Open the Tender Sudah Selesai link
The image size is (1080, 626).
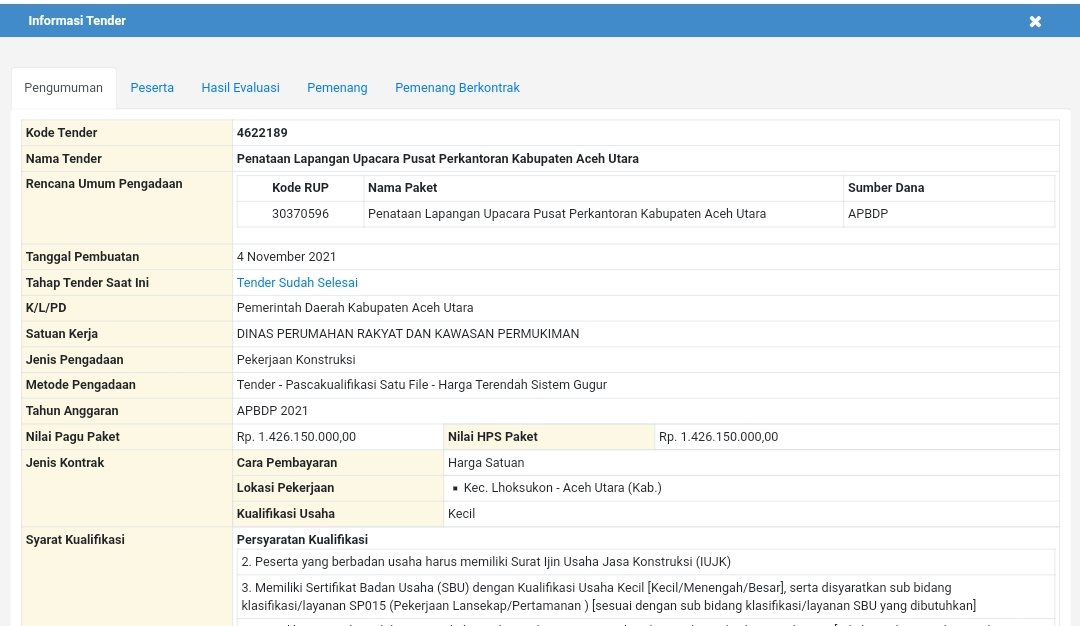pos(297,282)
